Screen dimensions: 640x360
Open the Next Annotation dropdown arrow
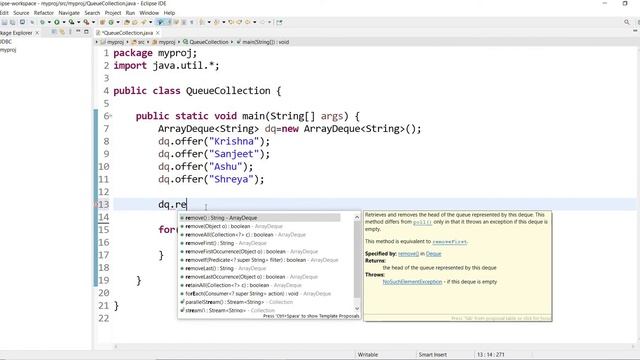coord(209,22)
